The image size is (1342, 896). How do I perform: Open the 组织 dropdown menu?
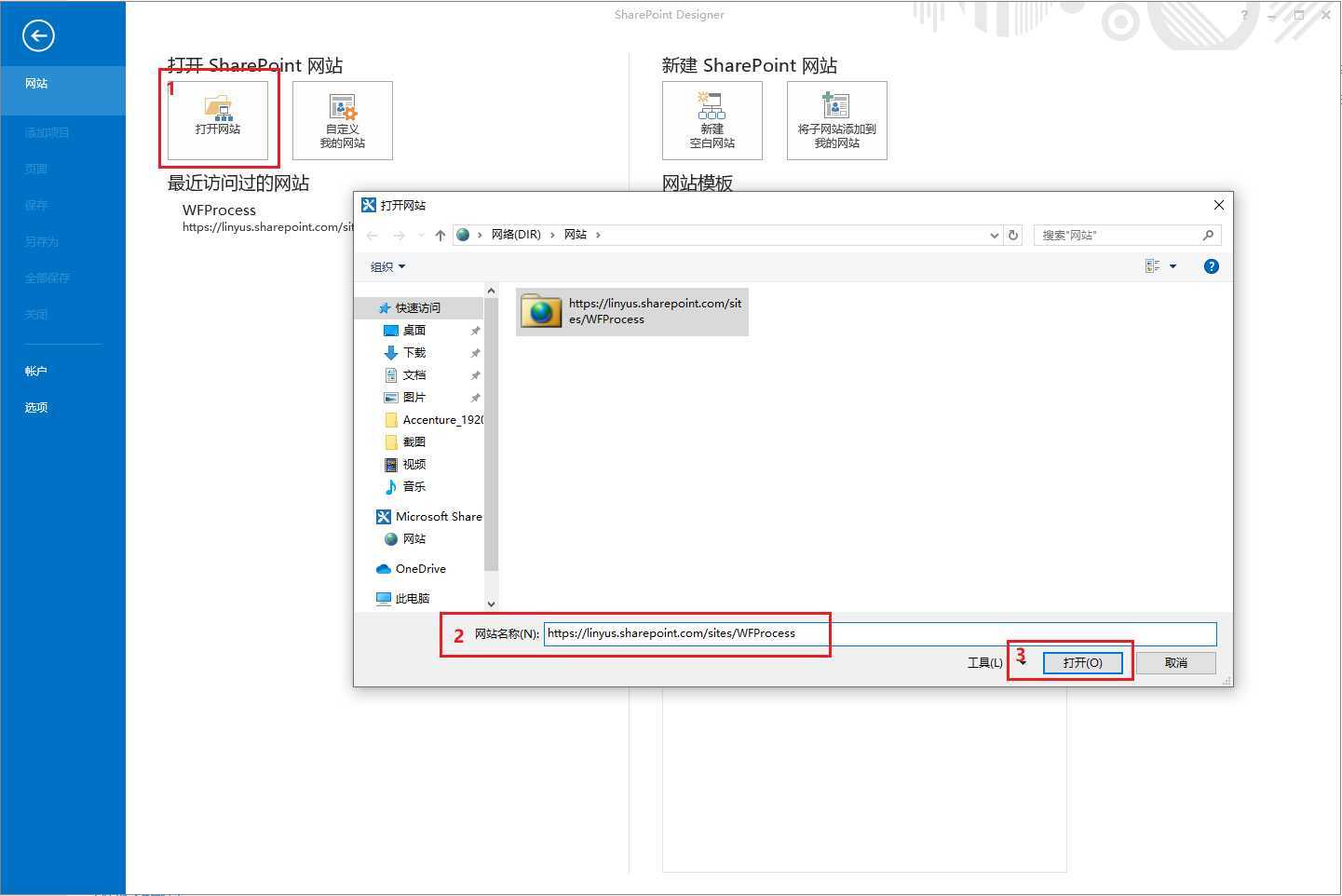[387, 267]
